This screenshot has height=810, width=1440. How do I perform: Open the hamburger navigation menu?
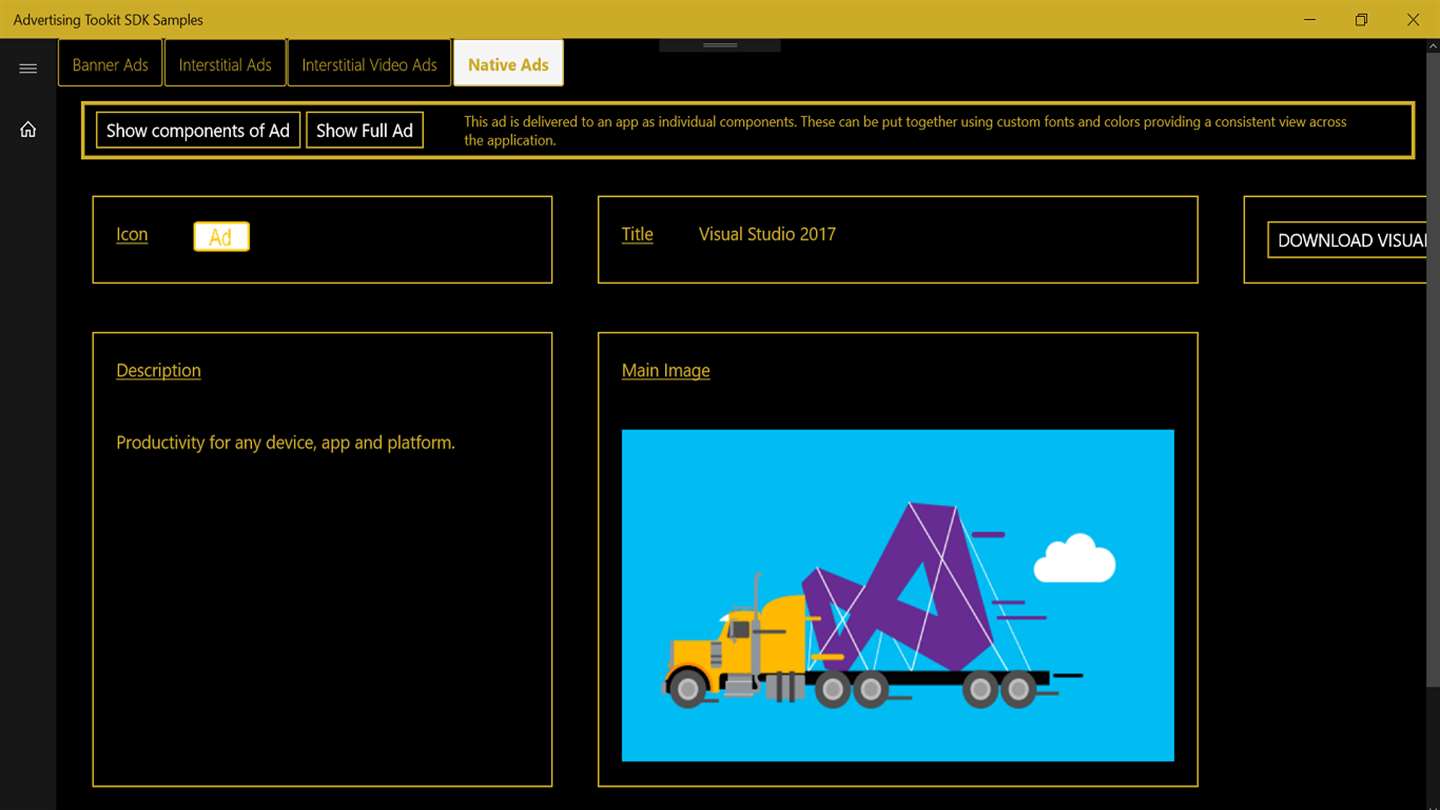(x=28, y=68)
